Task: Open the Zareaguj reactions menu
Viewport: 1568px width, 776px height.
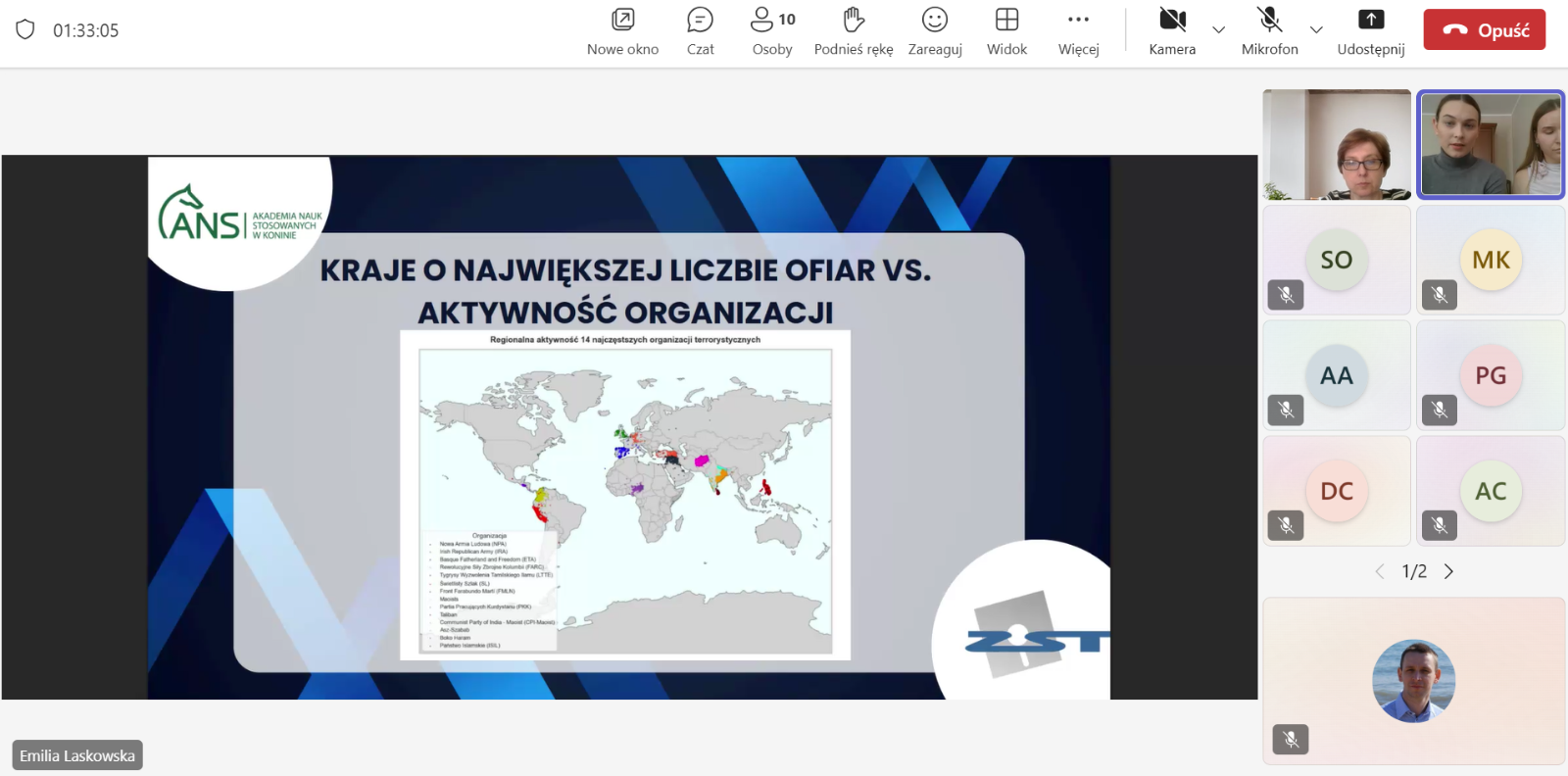Action: pos(935,31)
